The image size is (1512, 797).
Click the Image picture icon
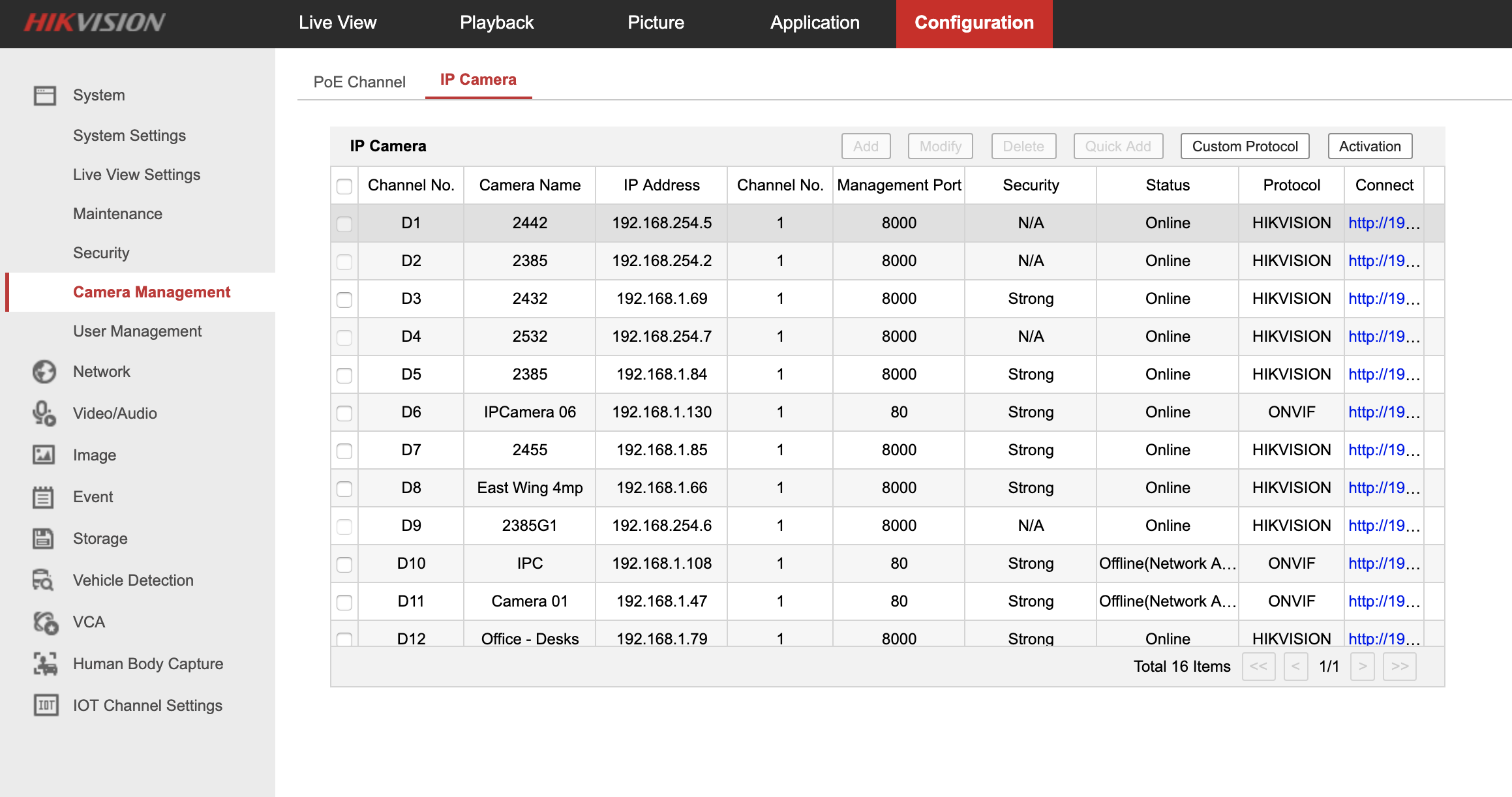pyautogui.click(x=44, y=455)
